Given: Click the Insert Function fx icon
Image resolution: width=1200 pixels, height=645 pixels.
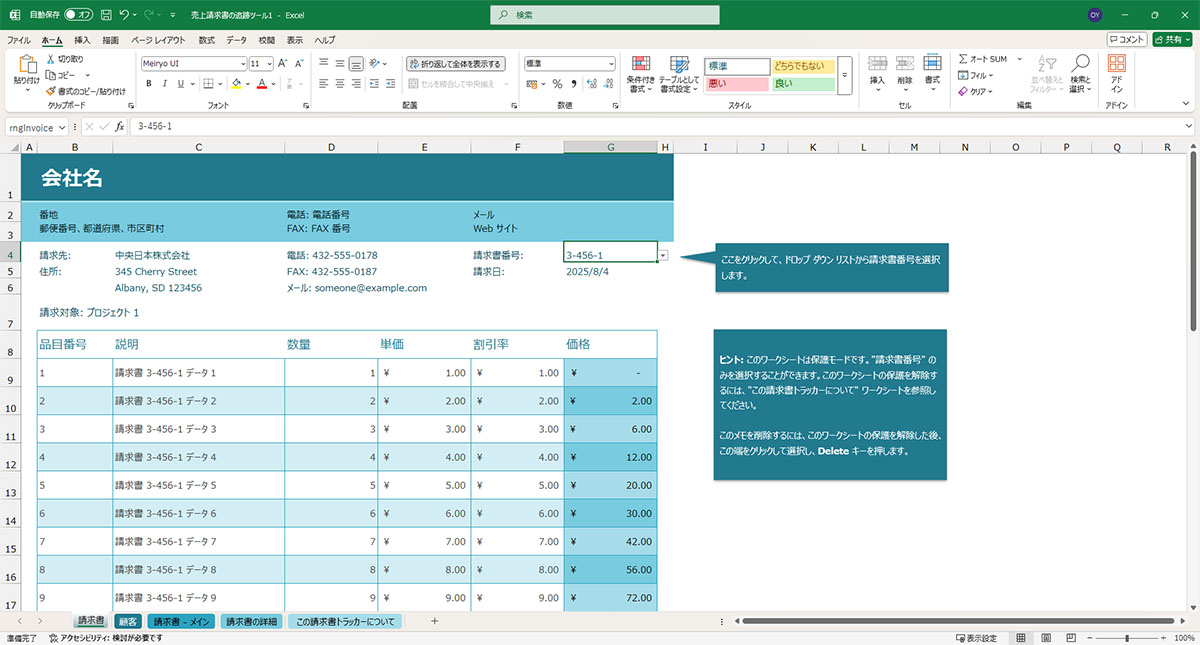Looking at the screenshot, I should (x=120, y=127).
